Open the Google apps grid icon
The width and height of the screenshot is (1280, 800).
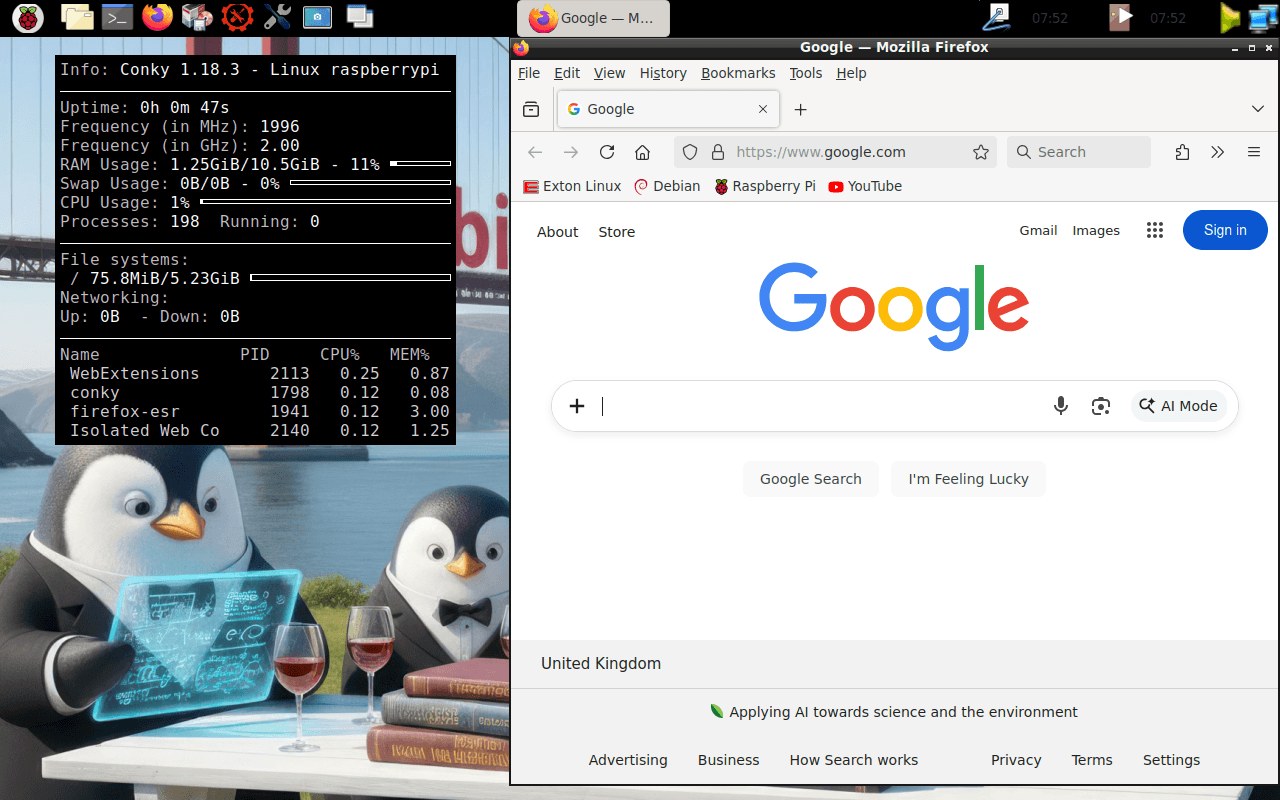click(1155, 230)
